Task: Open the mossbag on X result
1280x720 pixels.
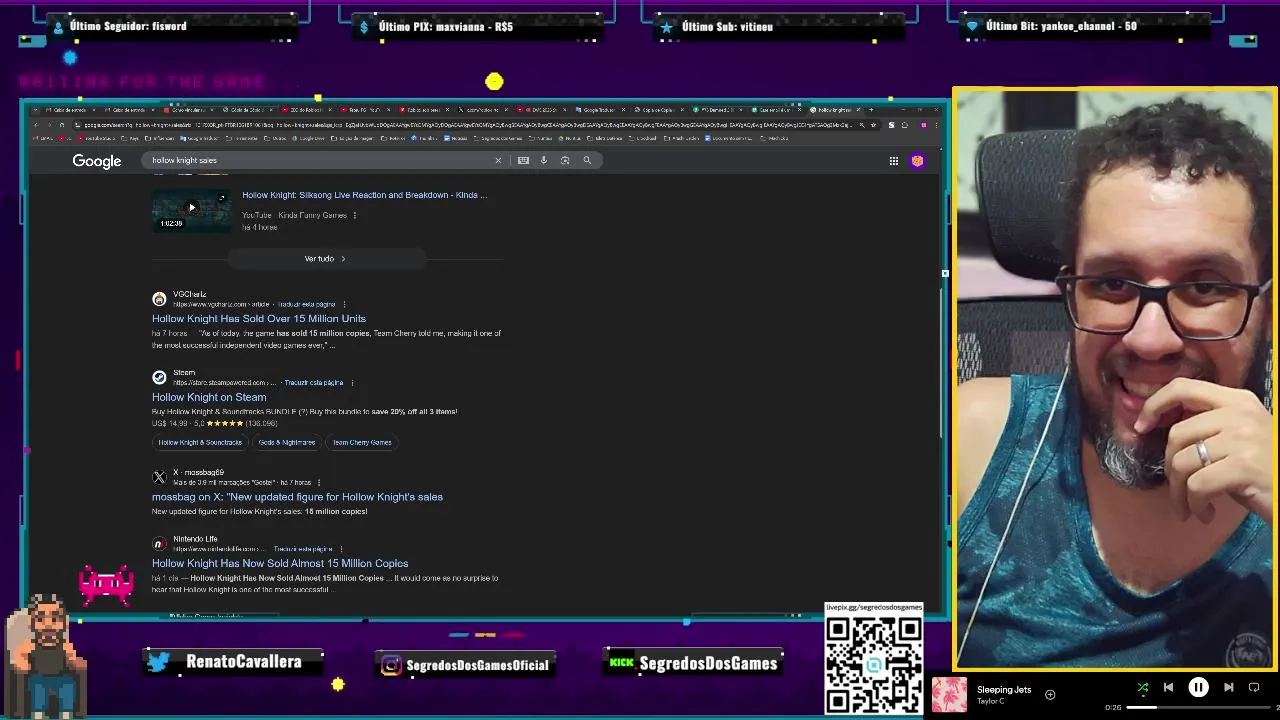Action: [x=297, y=497]
